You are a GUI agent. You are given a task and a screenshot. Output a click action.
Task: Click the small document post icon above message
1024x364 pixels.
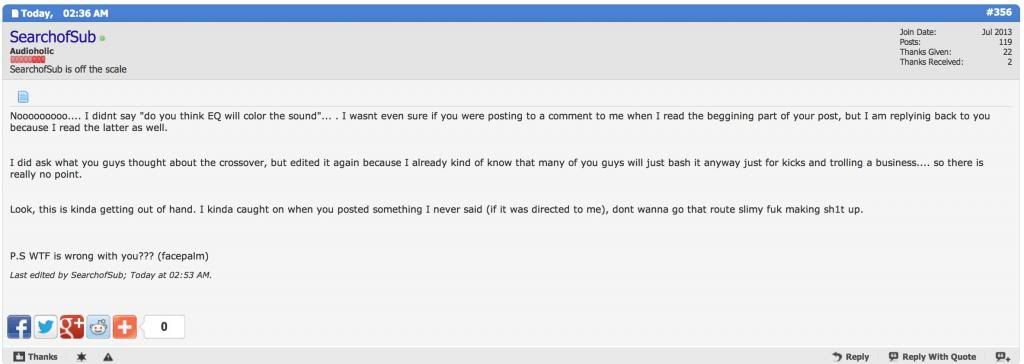[23, 97]
